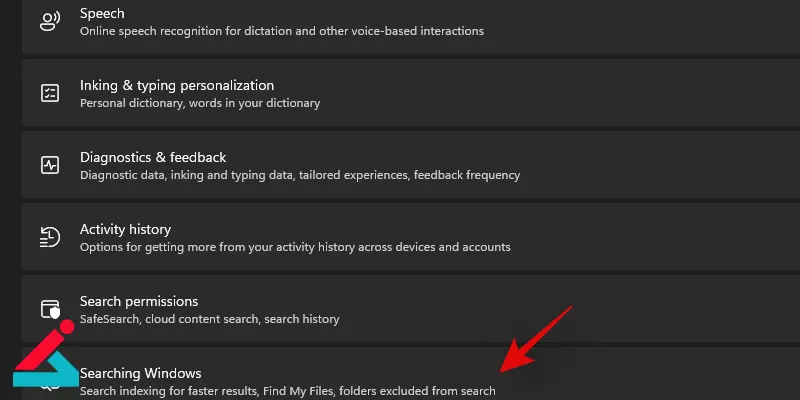Select SafeSearch, cloud content search description

(x=210, y=319)
